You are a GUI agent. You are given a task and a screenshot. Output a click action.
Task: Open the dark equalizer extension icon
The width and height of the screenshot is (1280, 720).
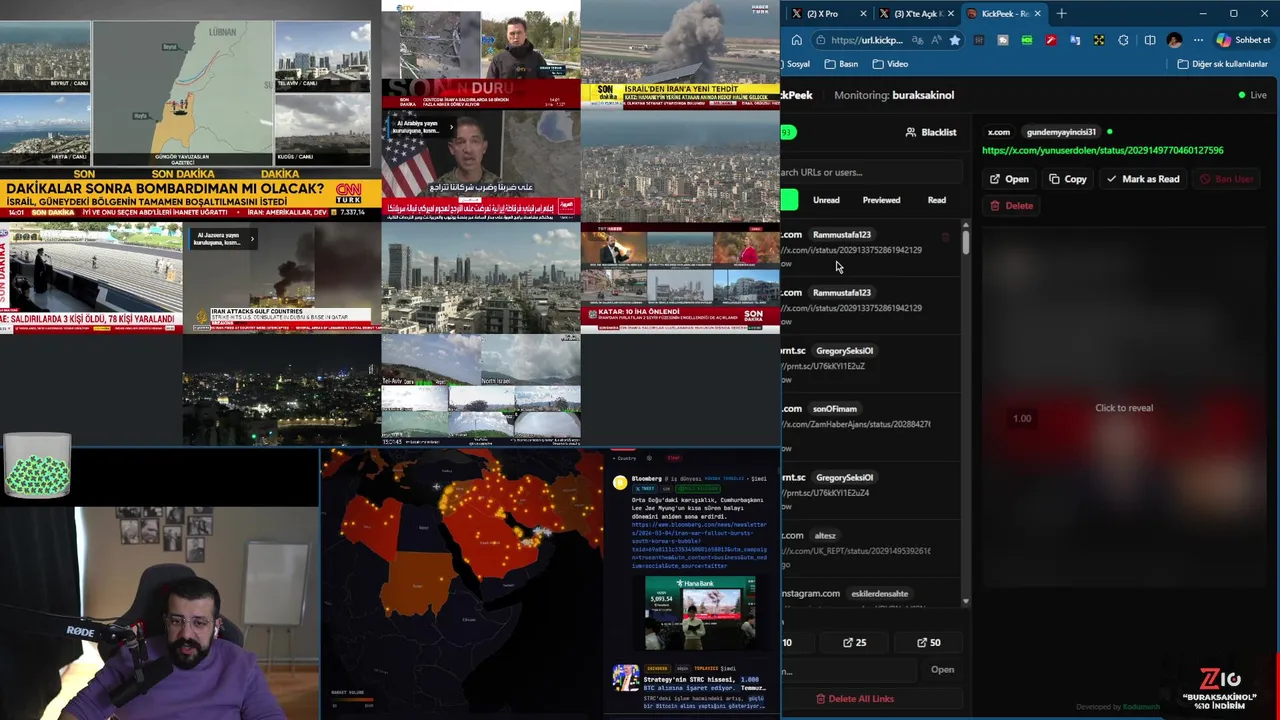pyautogui.click(x=979, y=40)
